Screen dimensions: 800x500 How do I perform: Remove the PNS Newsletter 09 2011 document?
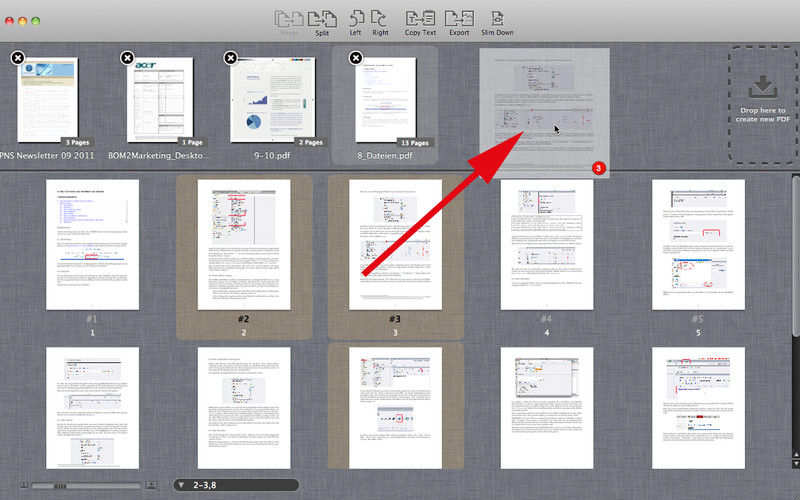tap(18, 58)
